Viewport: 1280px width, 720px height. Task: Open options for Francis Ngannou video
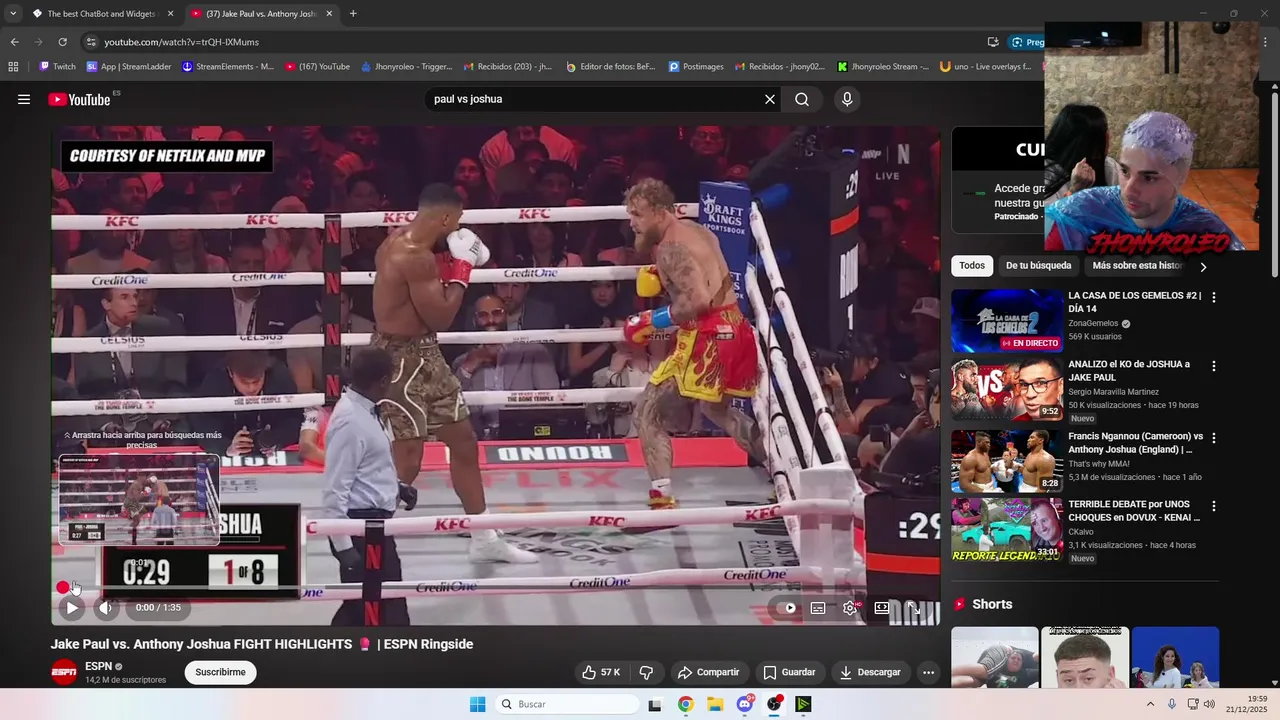(x=1214, y=438)
